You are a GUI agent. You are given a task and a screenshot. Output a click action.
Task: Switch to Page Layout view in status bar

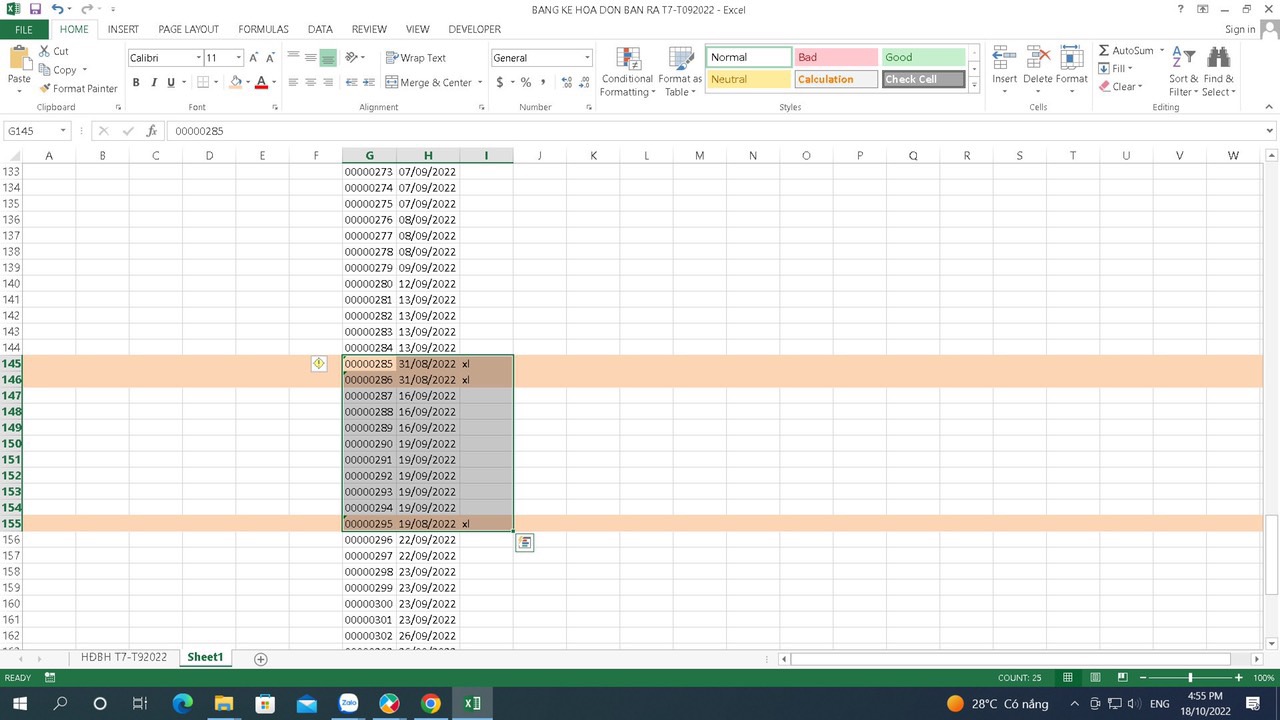point(1095,678)
